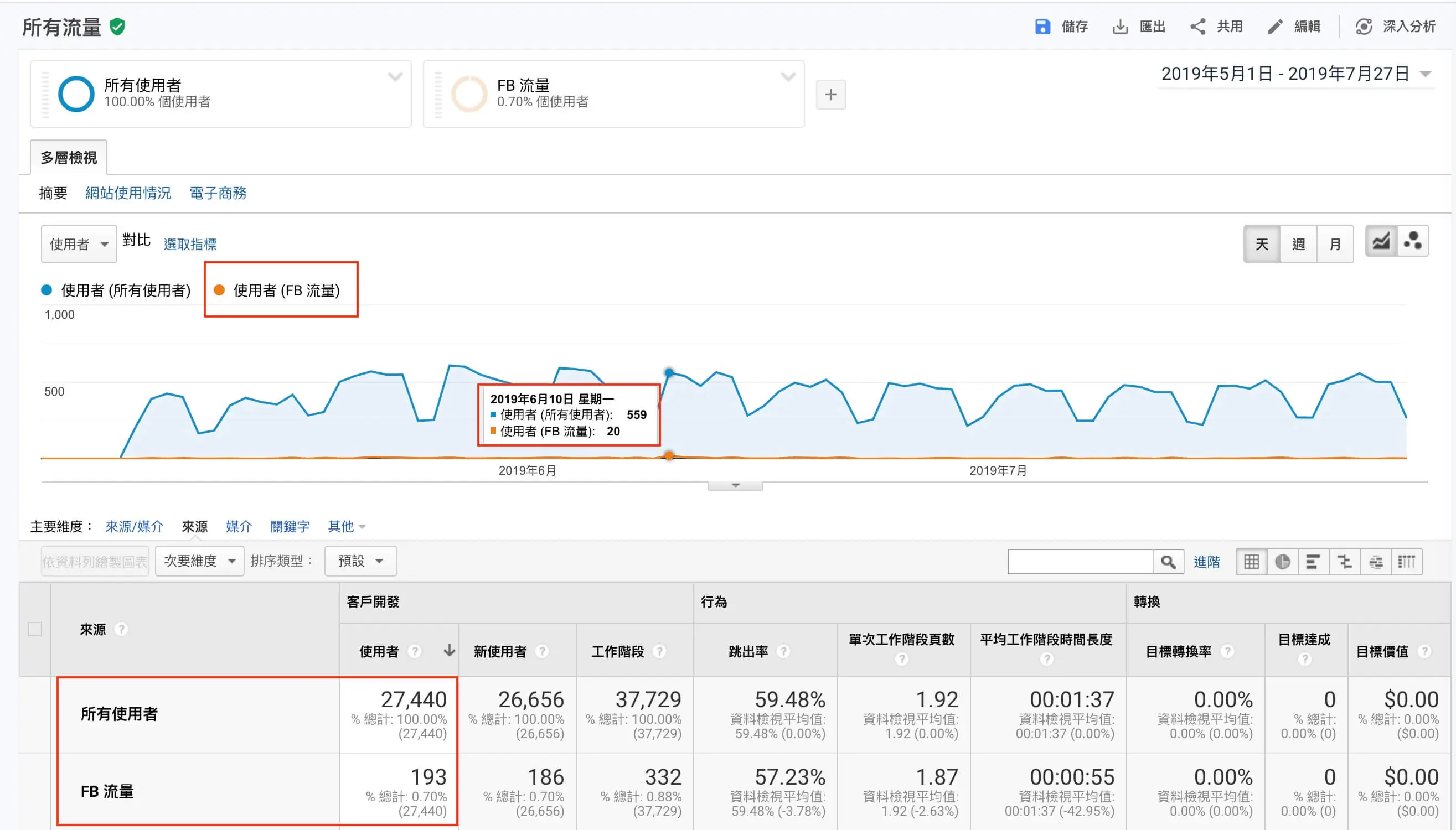Expand the 所有使用者 segment chevron
Image resolution: width=1456 pixels, height=830 pixels.
click(x=395, y=76)
